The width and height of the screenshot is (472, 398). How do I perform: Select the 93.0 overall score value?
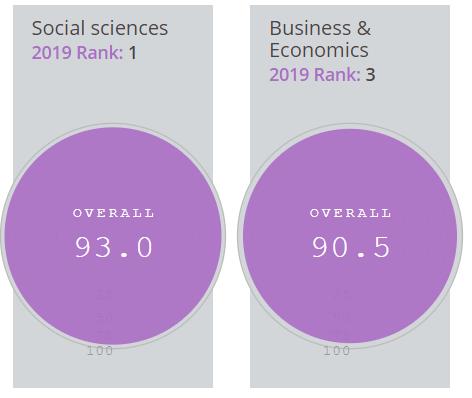click(x=113, y=247)
